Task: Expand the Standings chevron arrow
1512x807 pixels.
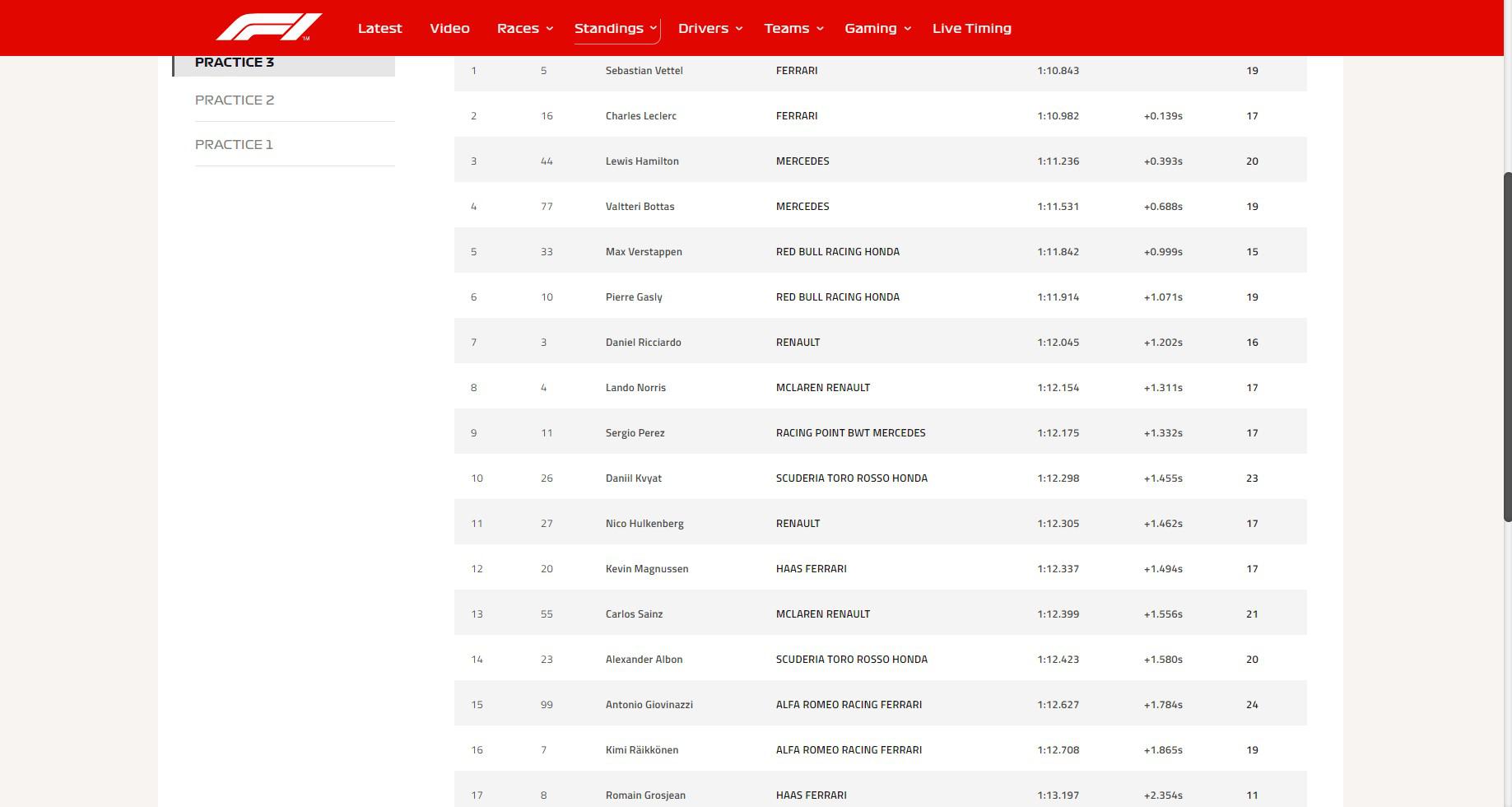Action: (654, 28)
